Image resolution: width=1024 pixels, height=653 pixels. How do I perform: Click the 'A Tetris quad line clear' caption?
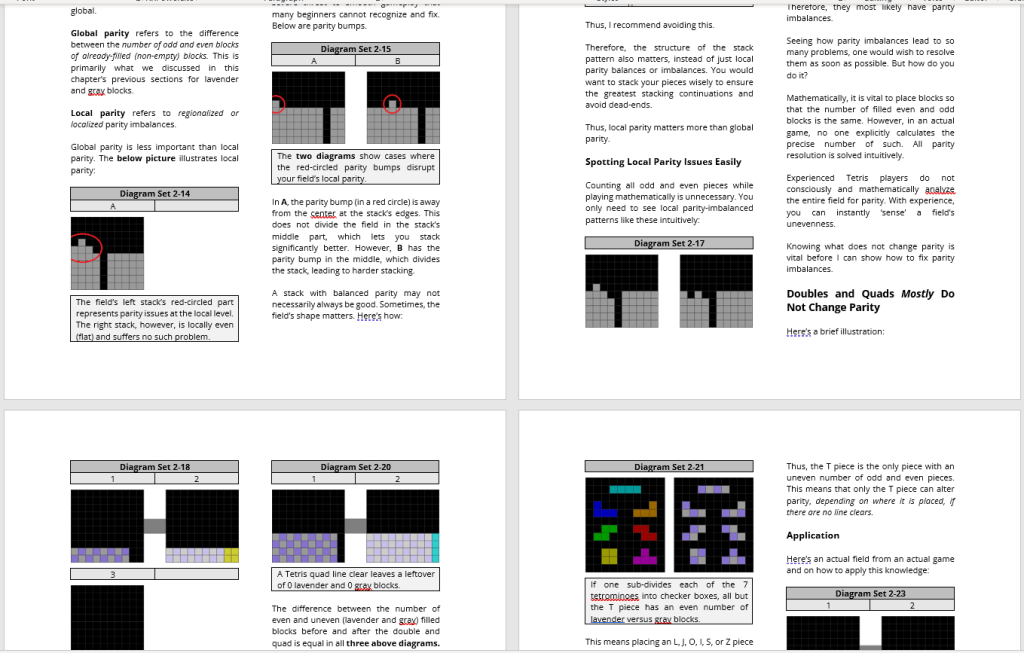tap(355, 579)
